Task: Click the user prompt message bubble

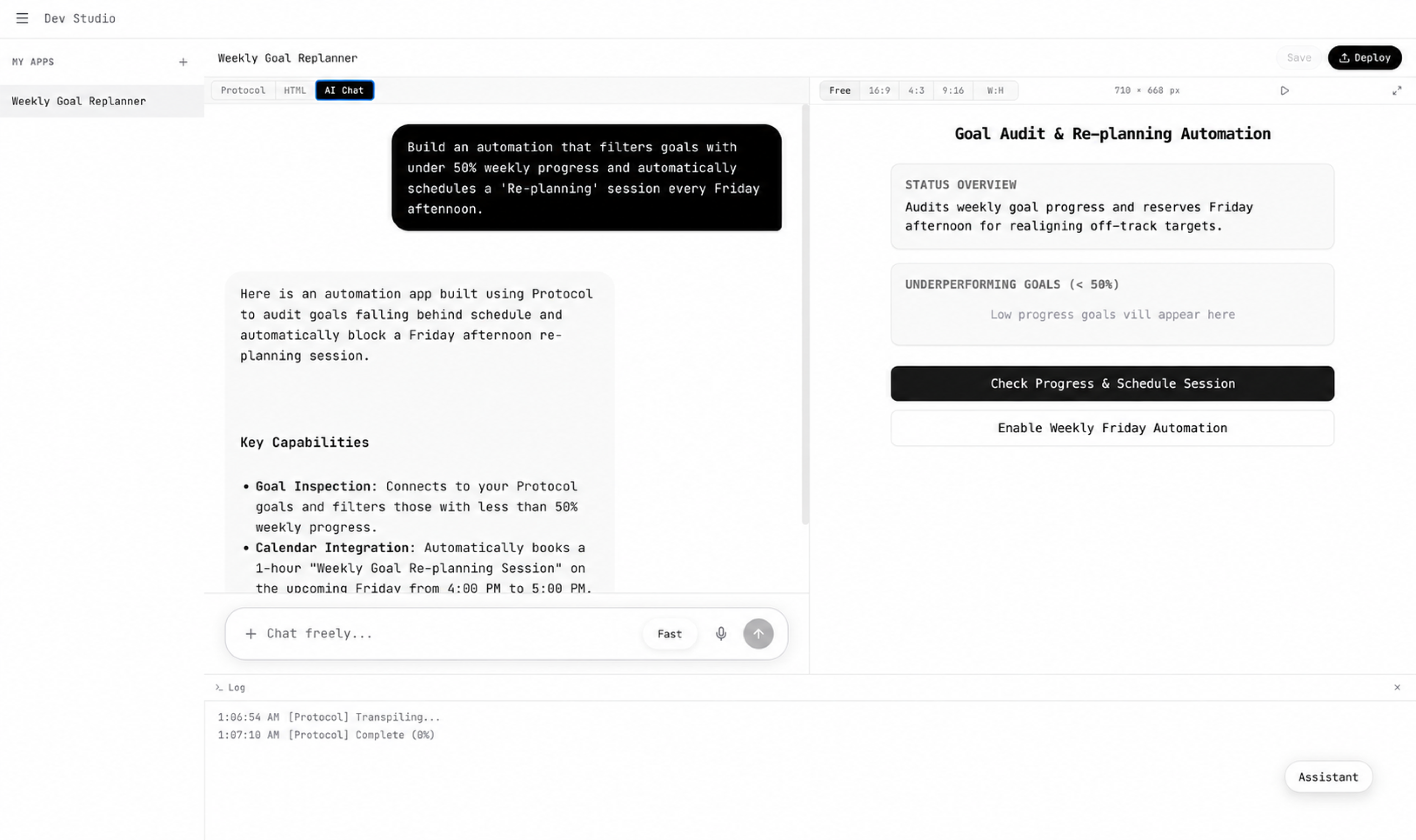Action: point(586,178)
